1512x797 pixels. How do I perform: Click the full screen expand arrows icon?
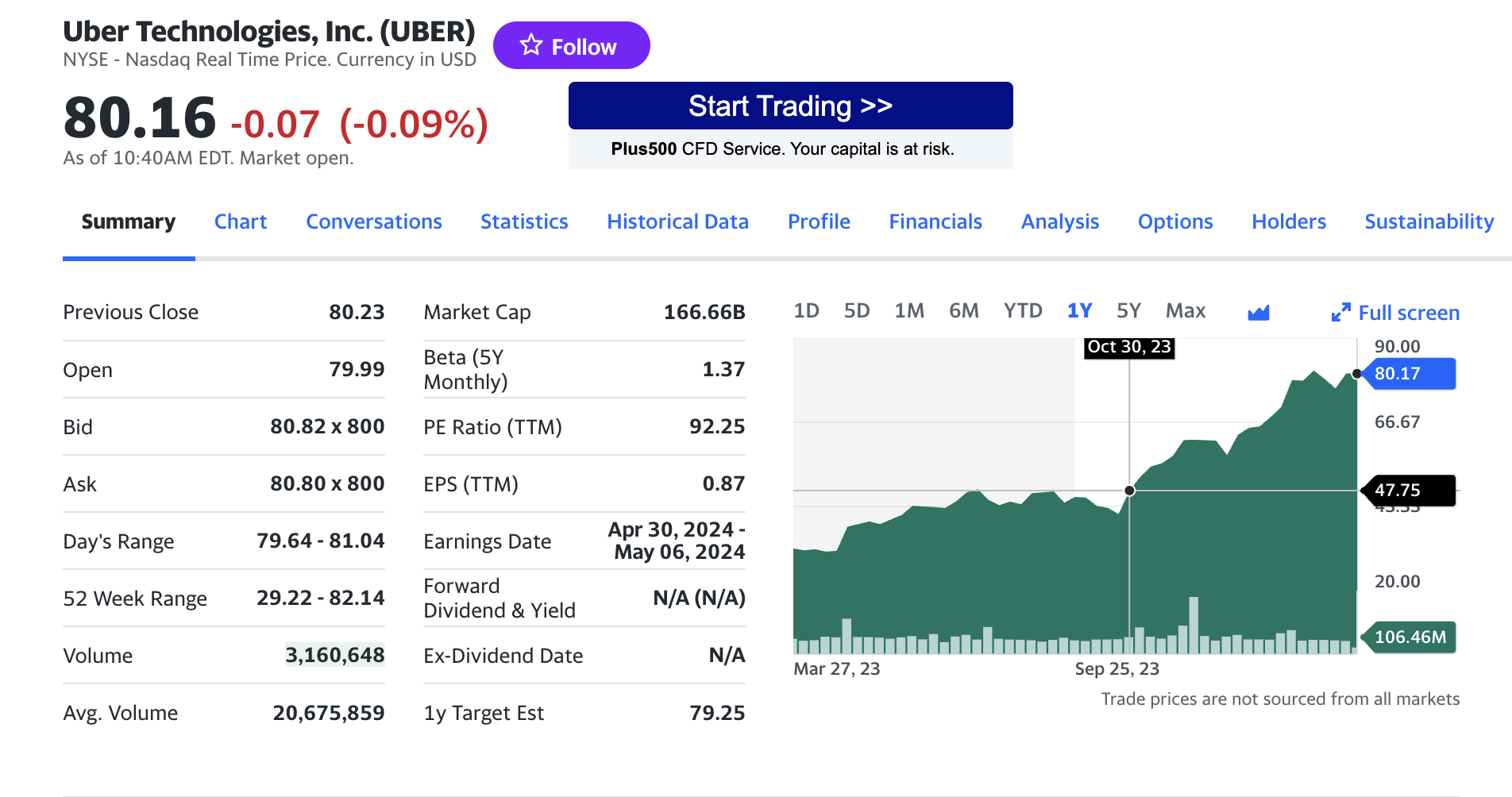point(1340,312)
